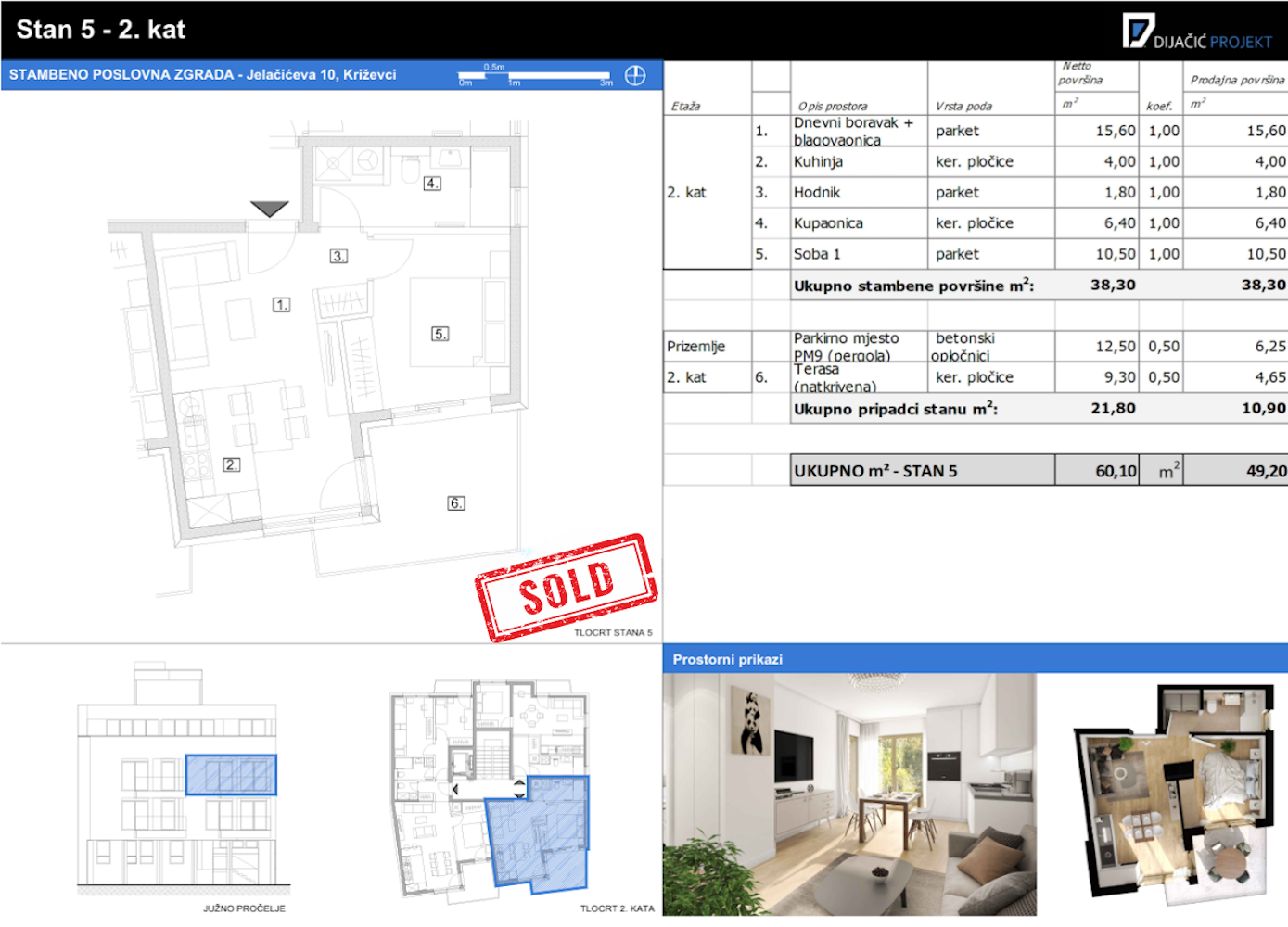This screenshot has width=1288, height=927.
Task: Select room label 4 in the bathroom
Action: pos(432,184)
